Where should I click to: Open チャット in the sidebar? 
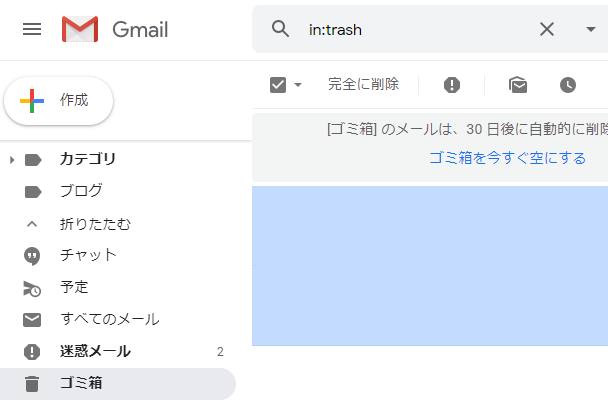coord(87,255)
